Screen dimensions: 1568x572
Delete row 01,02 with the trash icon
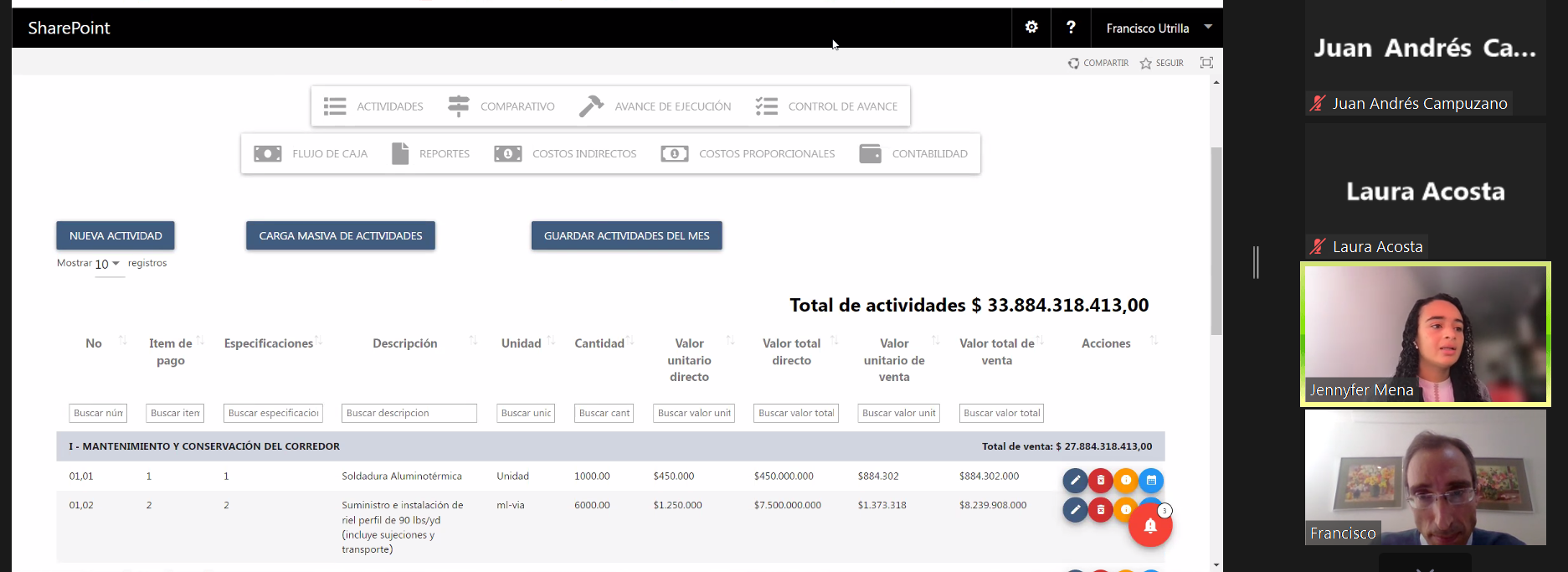pos(1101,509)
